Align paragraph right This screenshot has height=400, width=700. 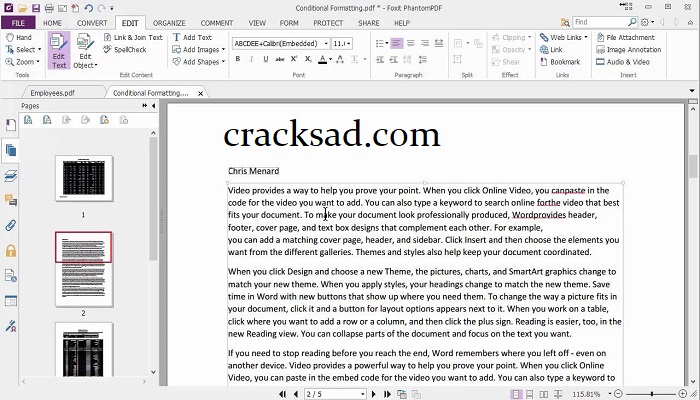(425, 43)
